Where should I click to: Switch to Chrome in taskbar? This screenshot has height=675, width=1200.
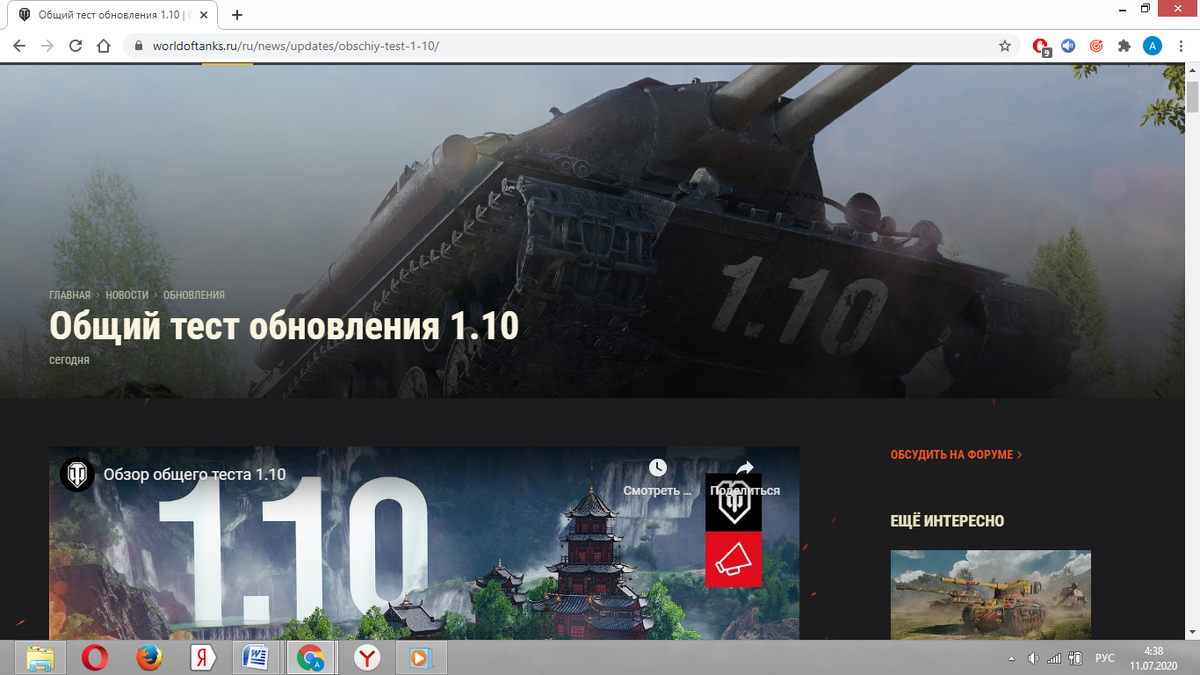[x=311, y=658]
